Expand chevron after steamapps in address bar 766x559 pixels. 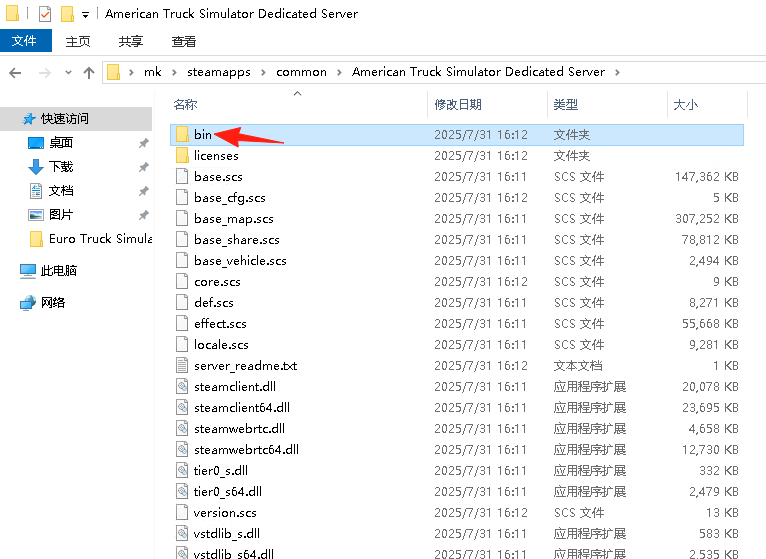click(263, 72)
